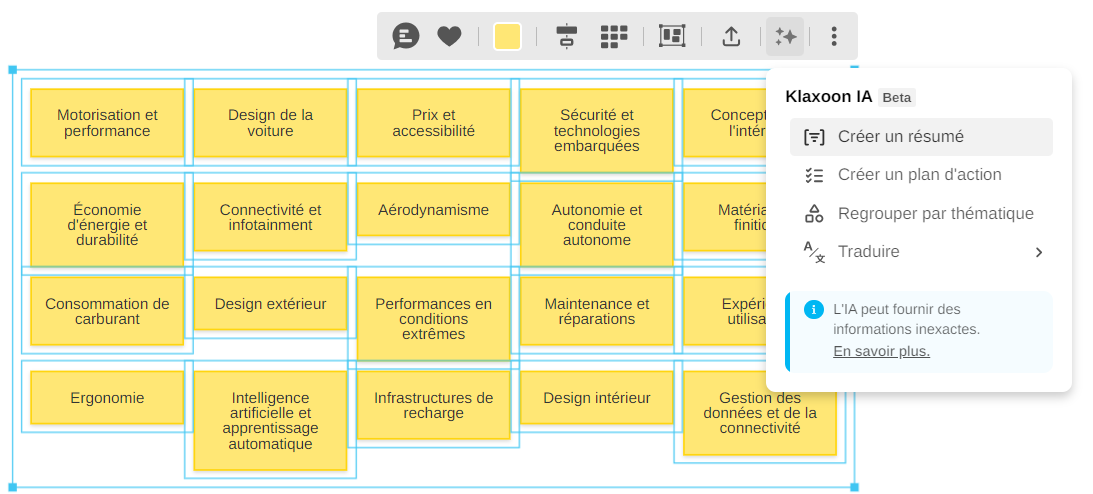Toggle the Klaxoon AI sparkles button

pos(785,37)
